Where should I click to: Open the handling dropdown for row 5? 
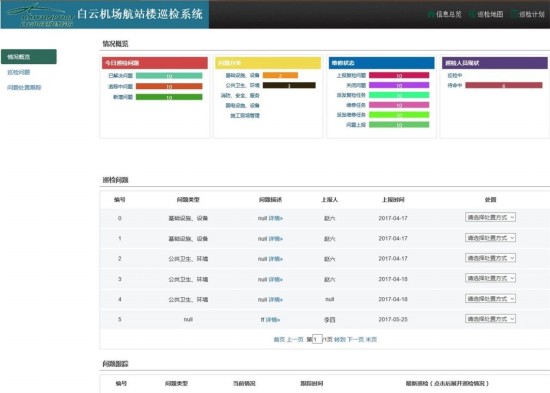click(490, 319)
